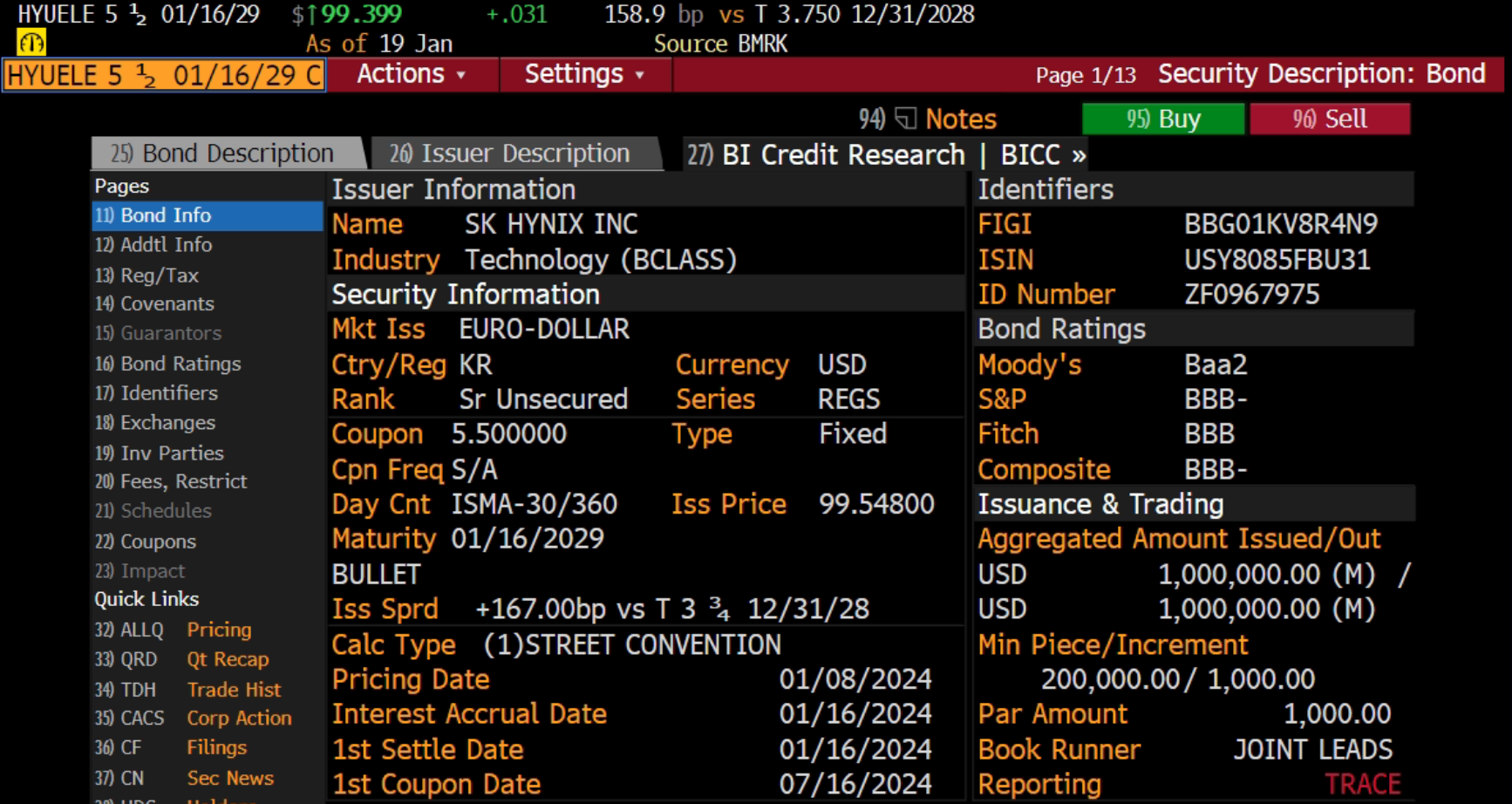This screenshot has height=804, width=1512.
Task: Click the red Sell button
Action: (x=1330, y=119)
